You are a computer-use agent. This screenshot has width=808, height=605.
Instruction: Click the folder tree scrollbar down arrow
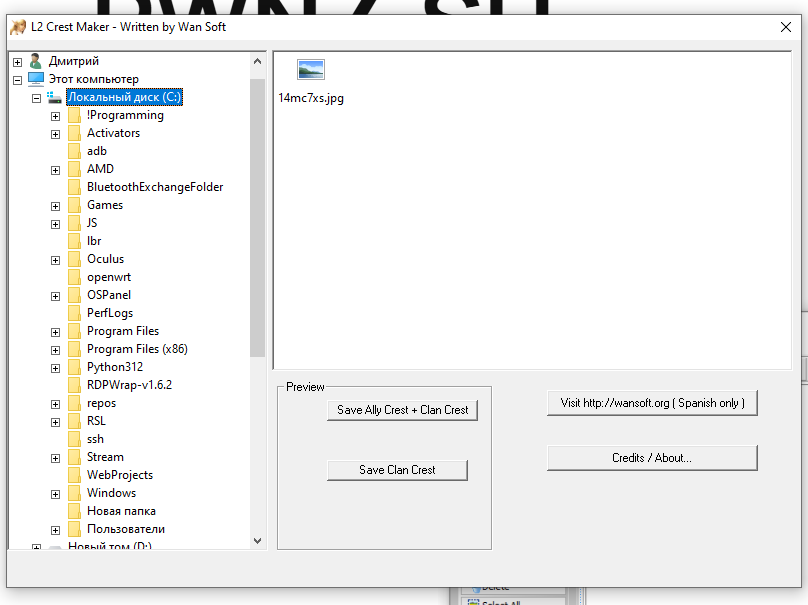coord(257,540)
